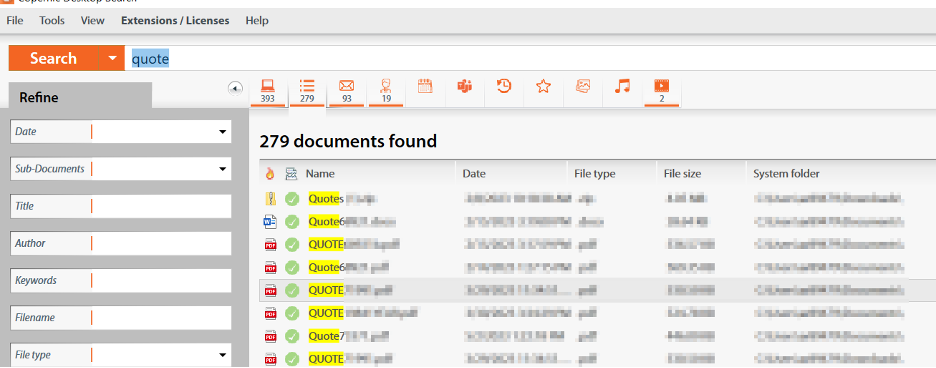Viewport: 936px width, 368px height.
Task: Click the 279 documents found heading
Action: [348, 142]
